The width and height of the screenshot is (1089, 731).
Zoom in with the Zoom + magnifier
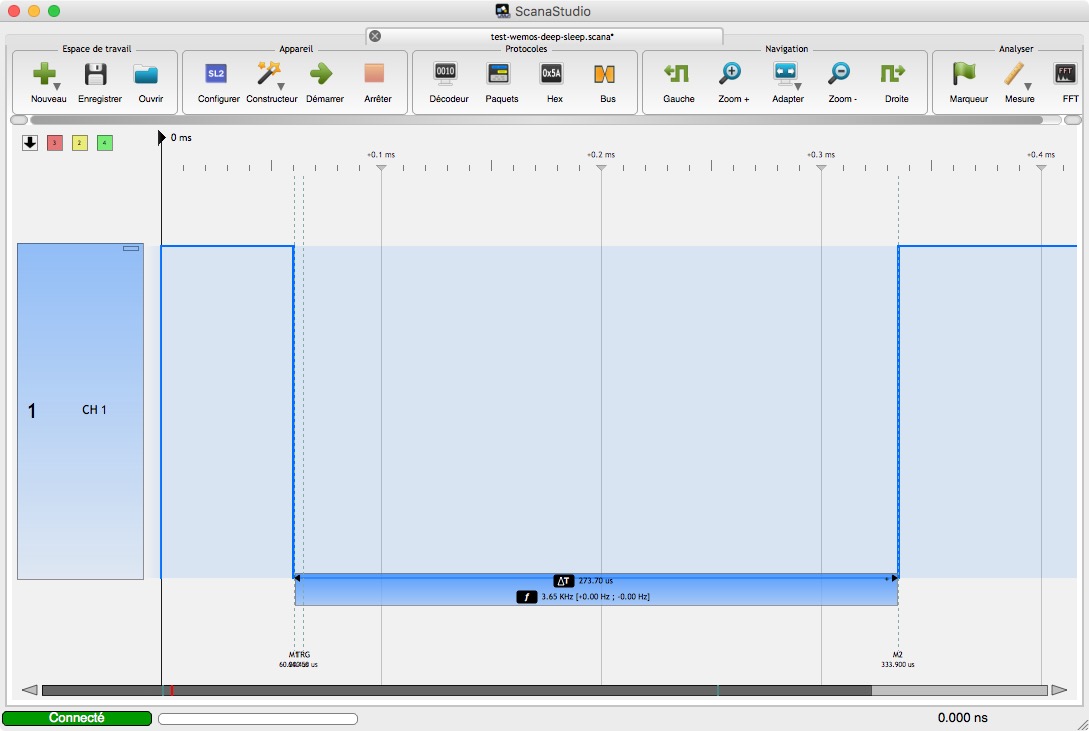coord(731,74)
